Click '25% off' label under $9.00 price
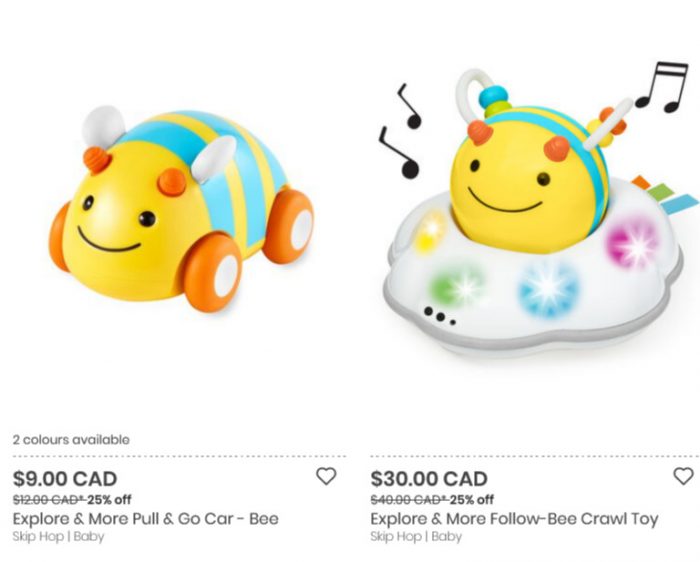The image size is (700, 562). click(109, 500)
